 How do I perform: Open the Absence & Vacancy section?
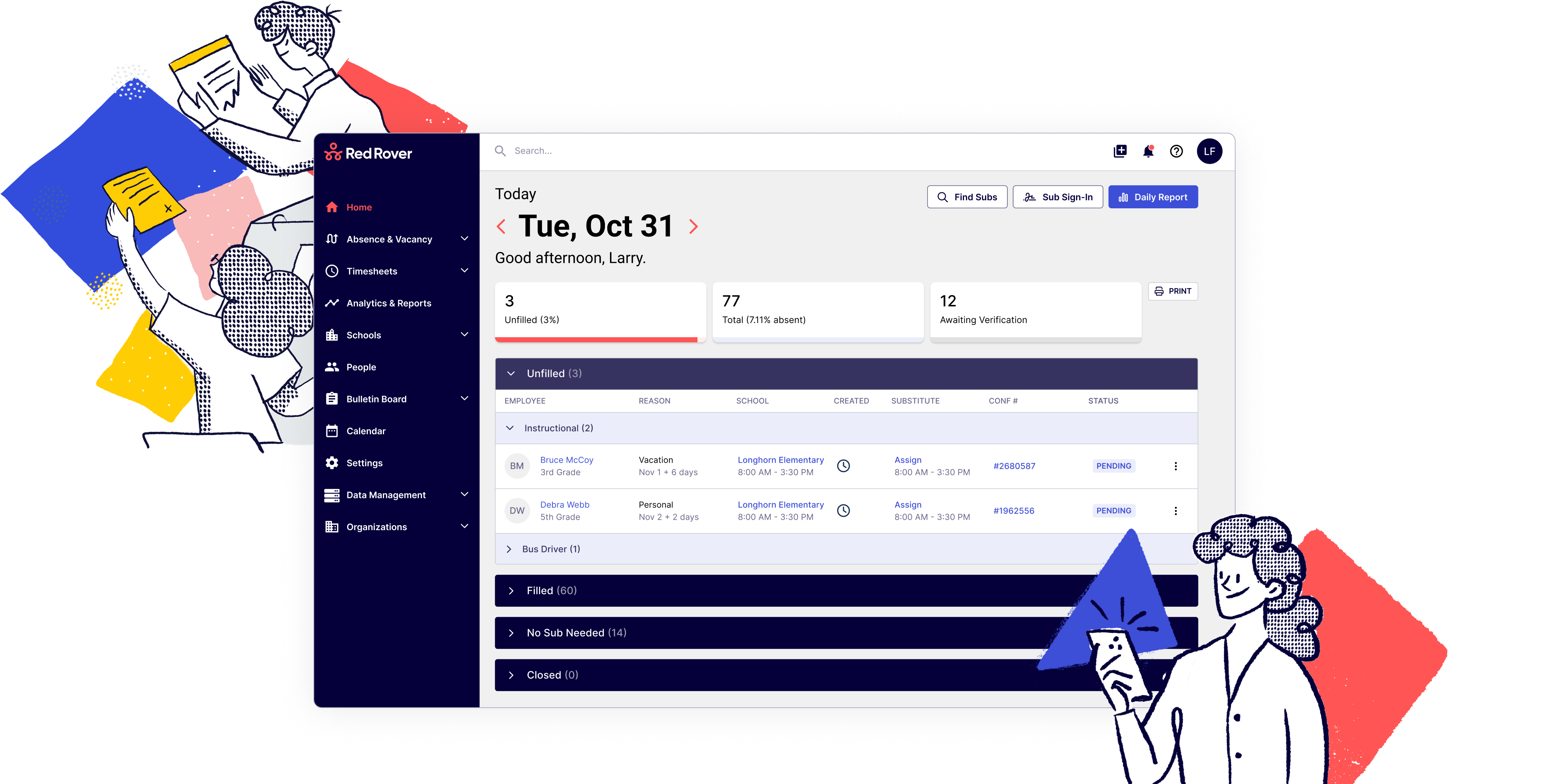pos(390,239)
